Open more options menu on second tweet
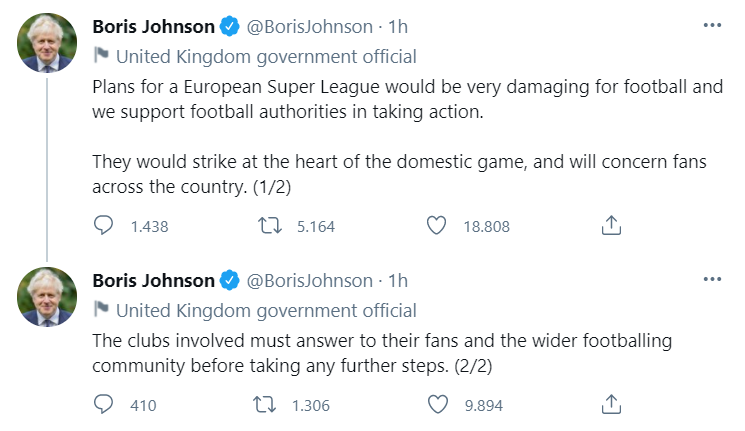Screen dimensions: 745x431 coord(712,279)
